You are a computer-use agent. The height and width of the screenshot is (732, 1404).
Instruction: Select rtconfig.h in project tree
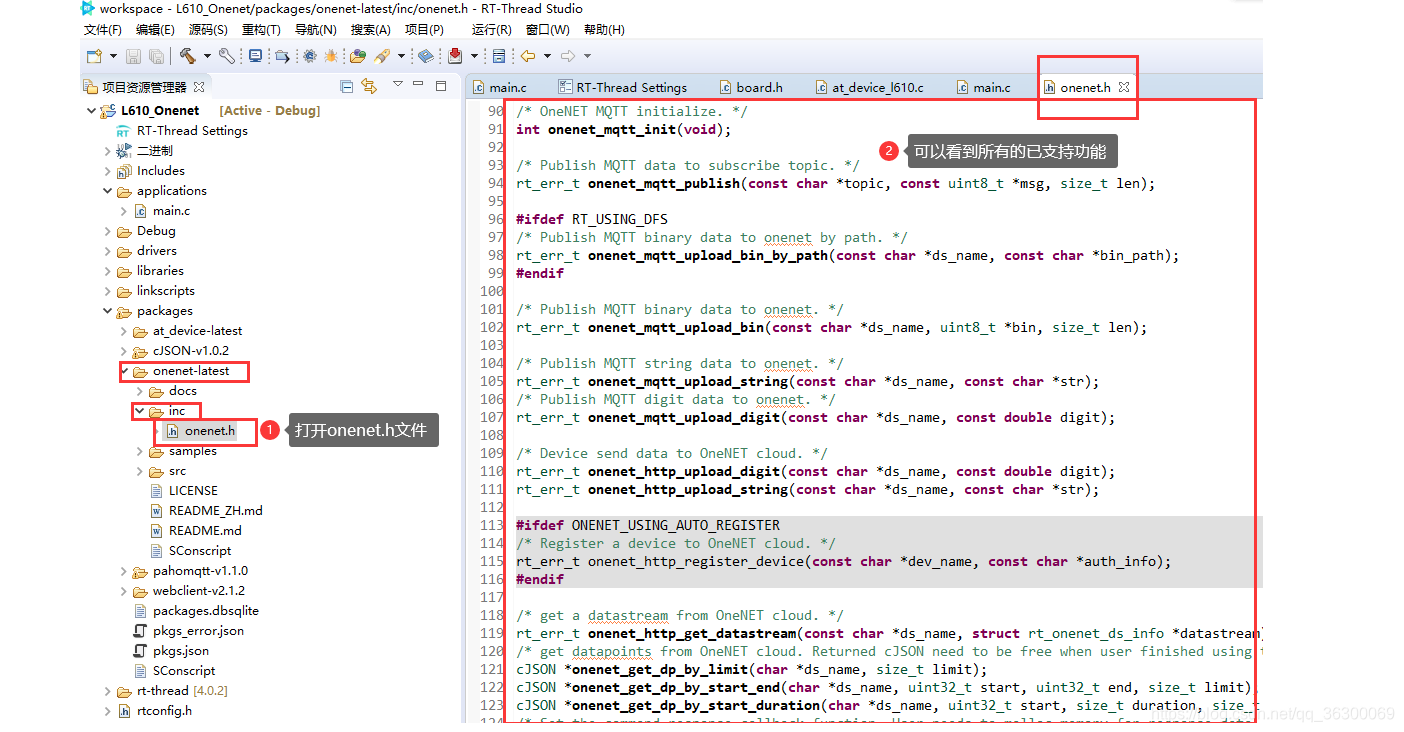pos(154,711)
